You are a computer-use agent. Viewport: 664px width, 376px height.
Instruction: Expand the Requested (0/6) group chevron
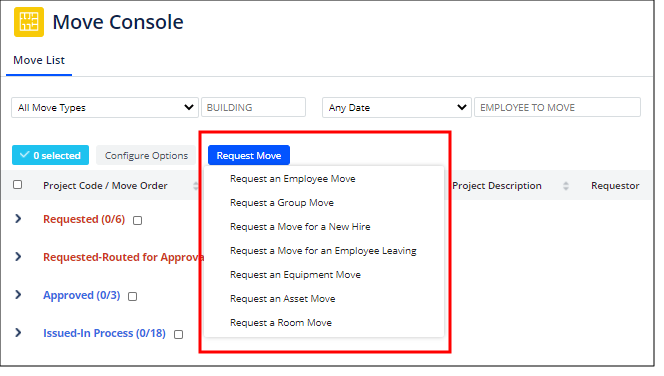coord(18,219)
